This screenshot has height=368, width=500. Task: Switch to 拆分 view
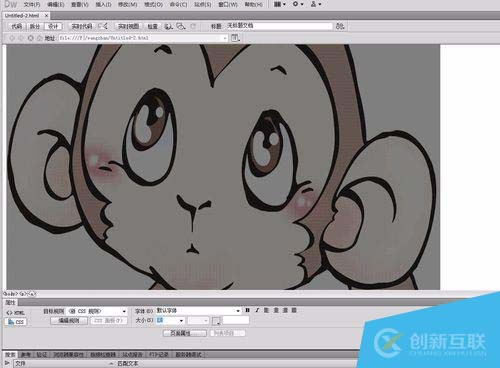click(x=35, y=26)
